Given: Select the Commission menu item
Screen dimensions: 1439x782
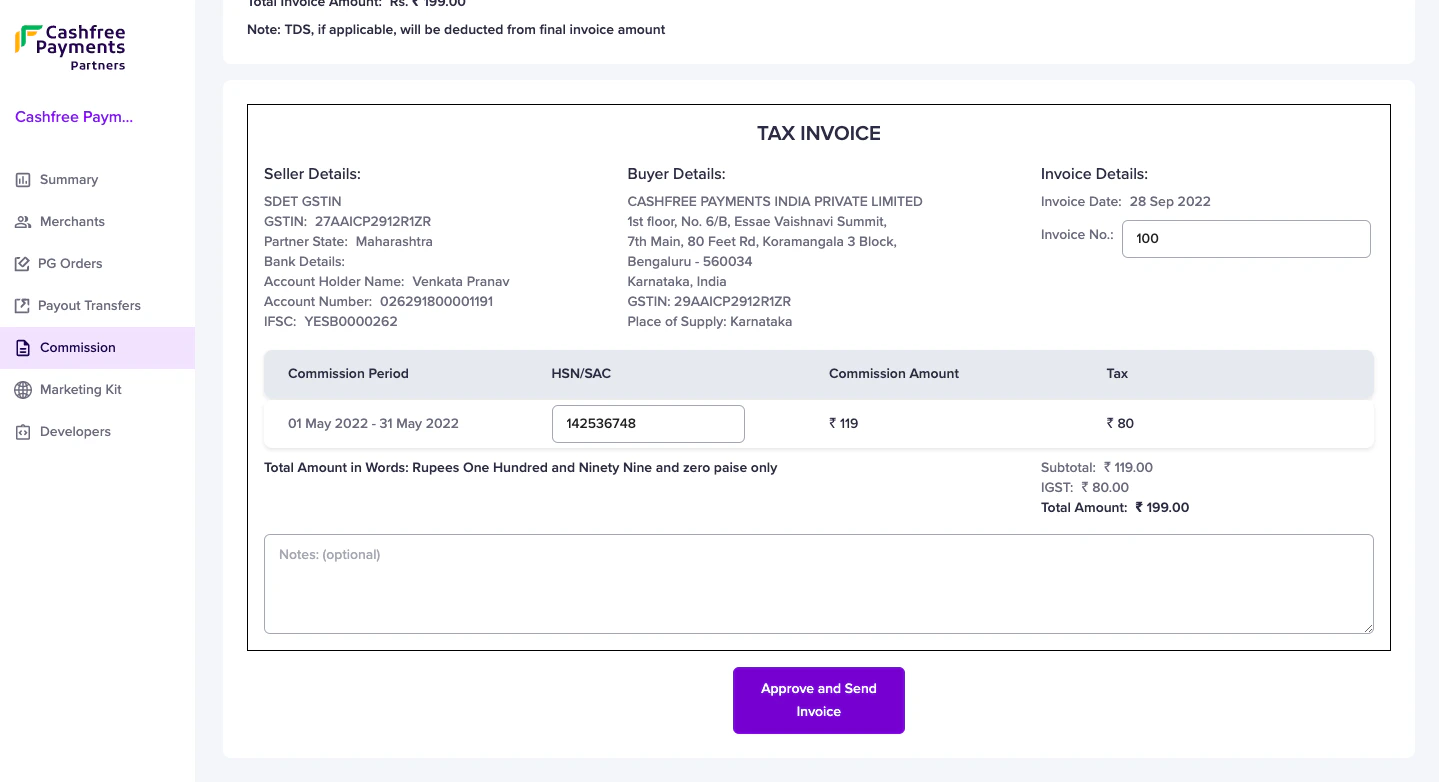Looking at the screenshot, I should (x=97, y=348).
